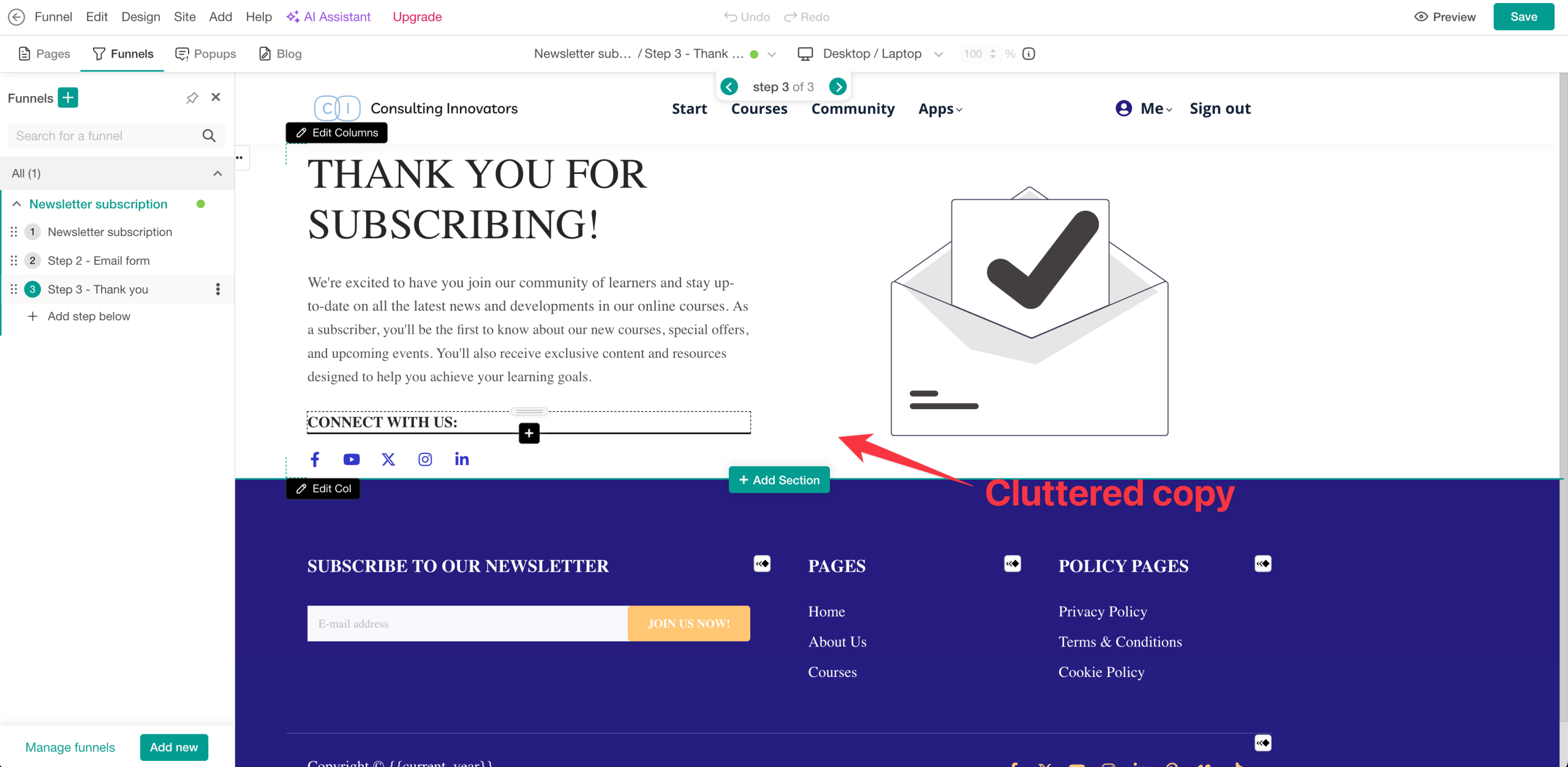
Task: Collapse the All (1) funnel list
Action: pyautogui.click(x=217, y=173)
